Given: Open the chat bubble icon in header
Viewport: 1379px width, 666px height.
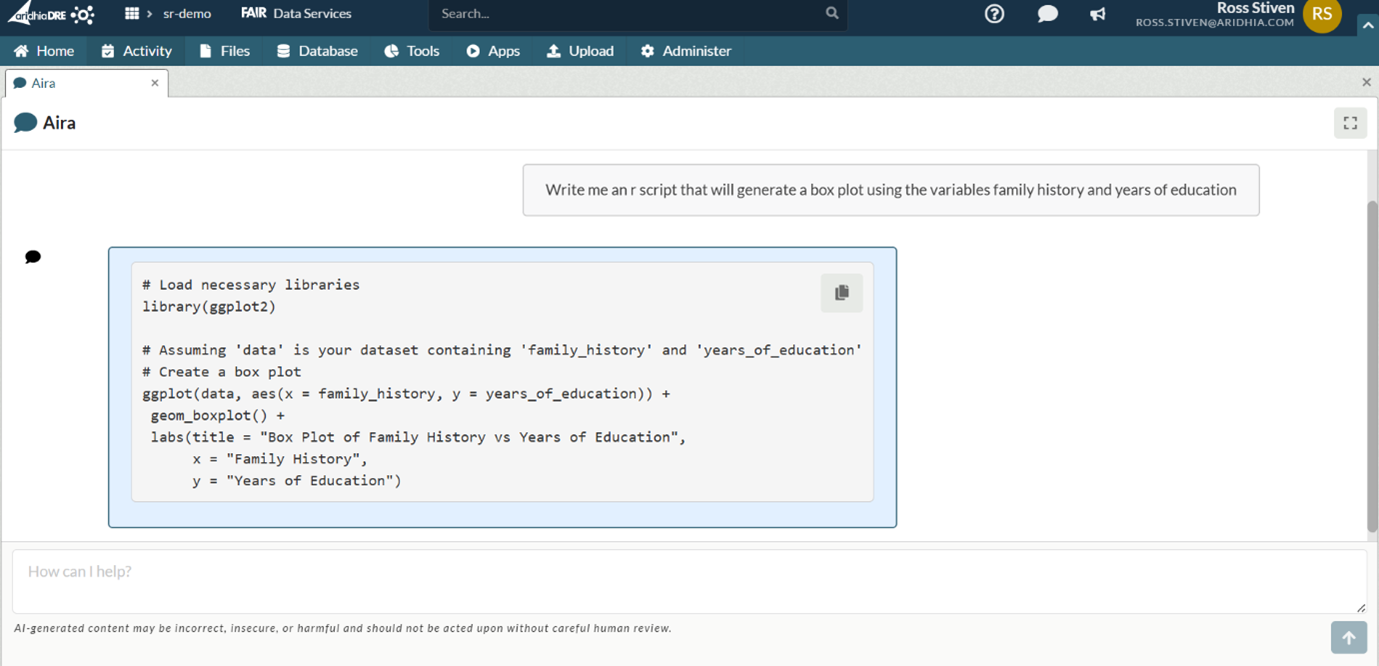Looking at the screenshot, I should pyautogui.click(x=1047, y=14).
